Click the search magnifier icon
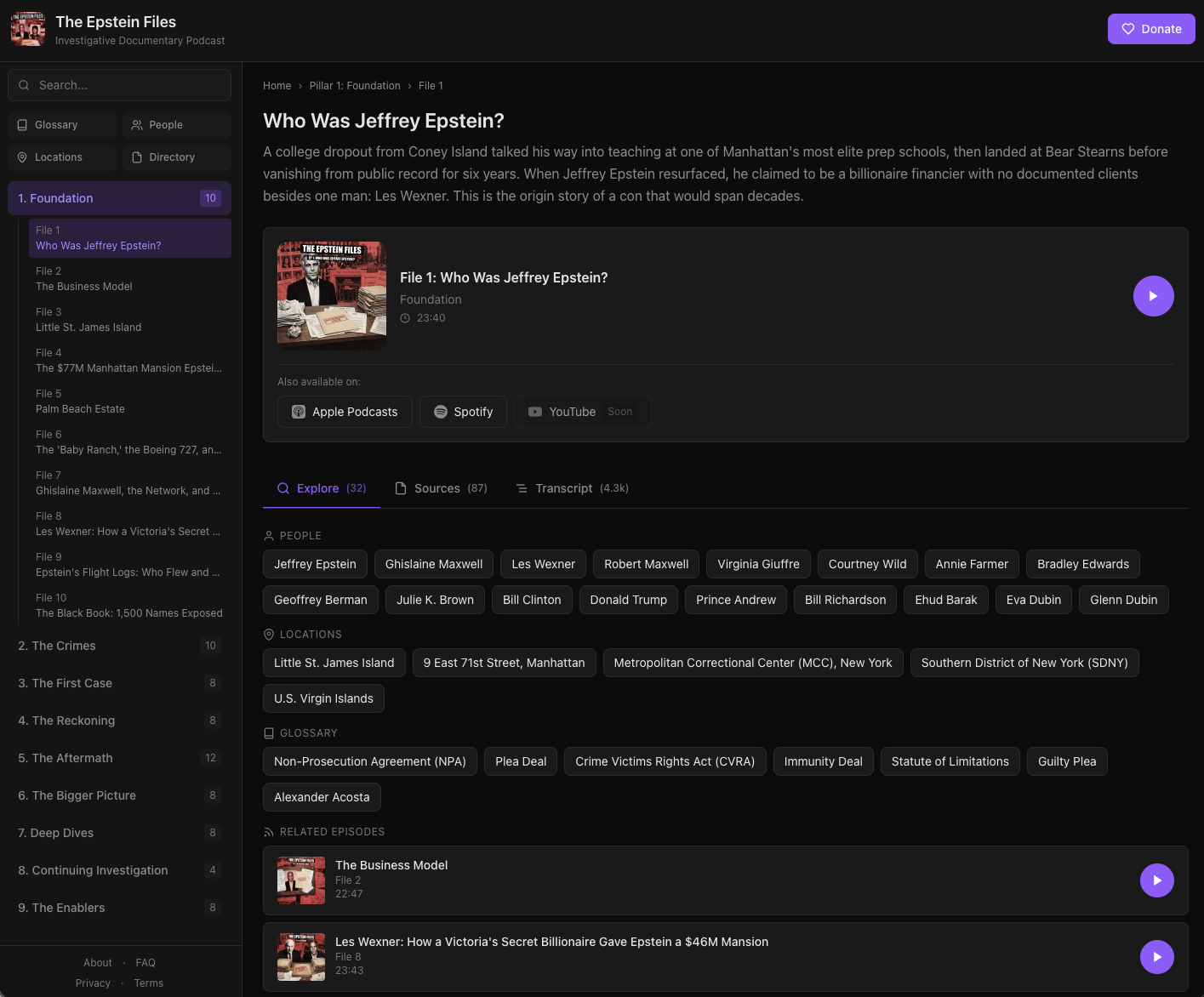The width and height of the screenshot is (1204, 997). (24, 85)
